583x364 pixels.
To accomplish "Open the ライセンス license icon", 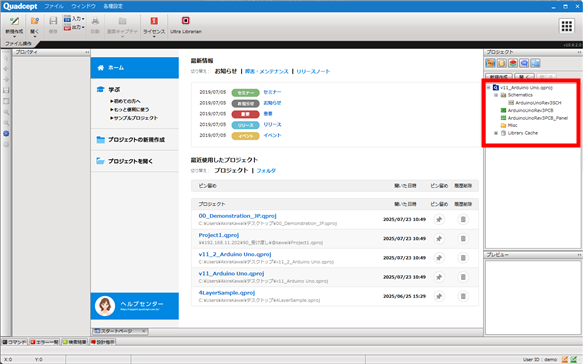I will [x=154, y=21].
